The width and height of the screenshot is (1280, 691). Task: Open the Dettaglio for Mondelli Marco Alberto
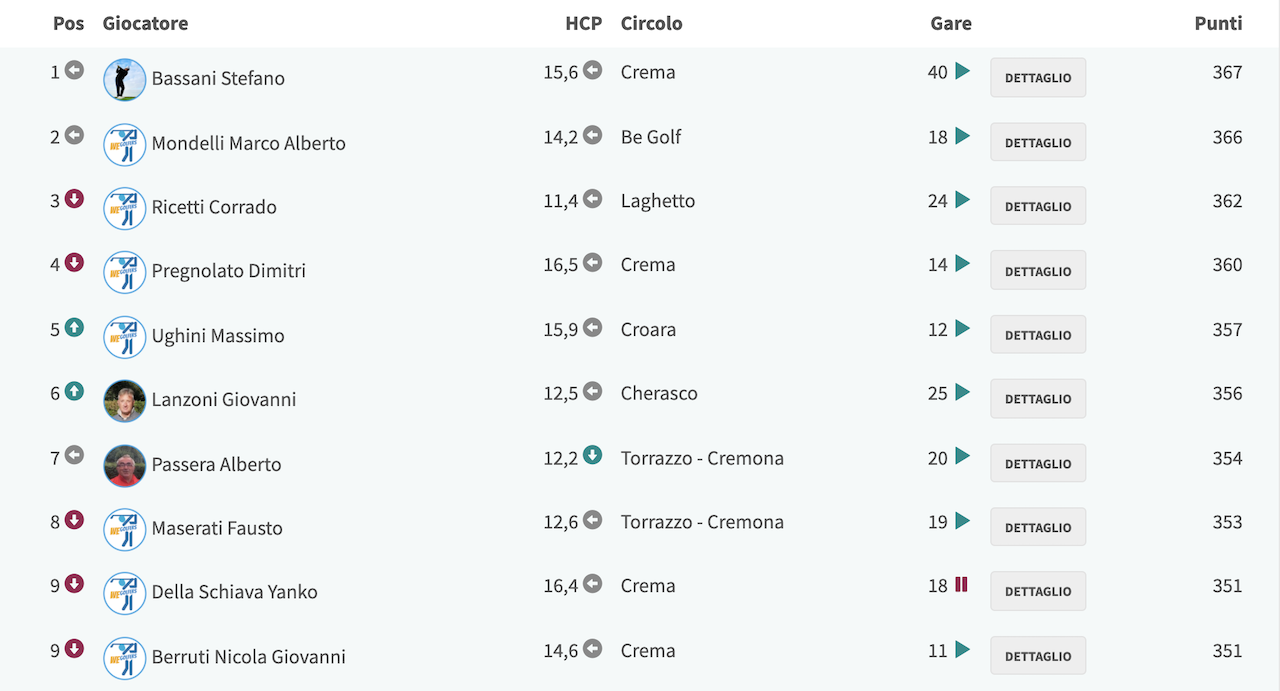1038,142
